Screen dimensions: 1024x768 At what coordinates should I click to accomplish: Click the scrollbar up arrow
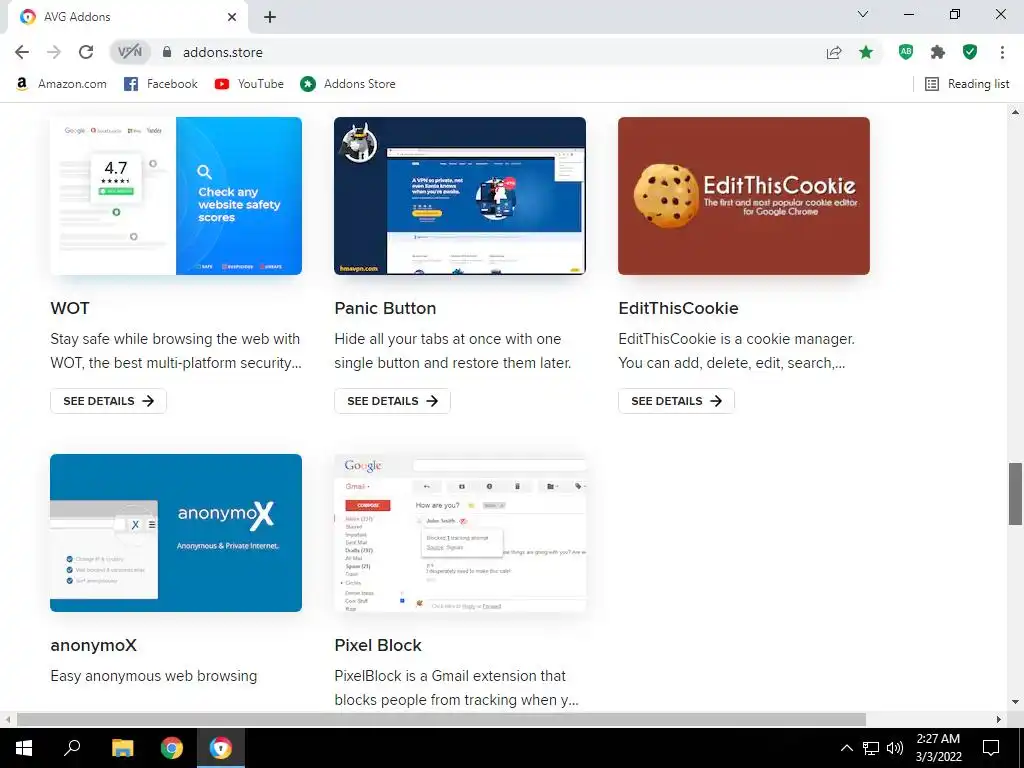[1015, 112]
